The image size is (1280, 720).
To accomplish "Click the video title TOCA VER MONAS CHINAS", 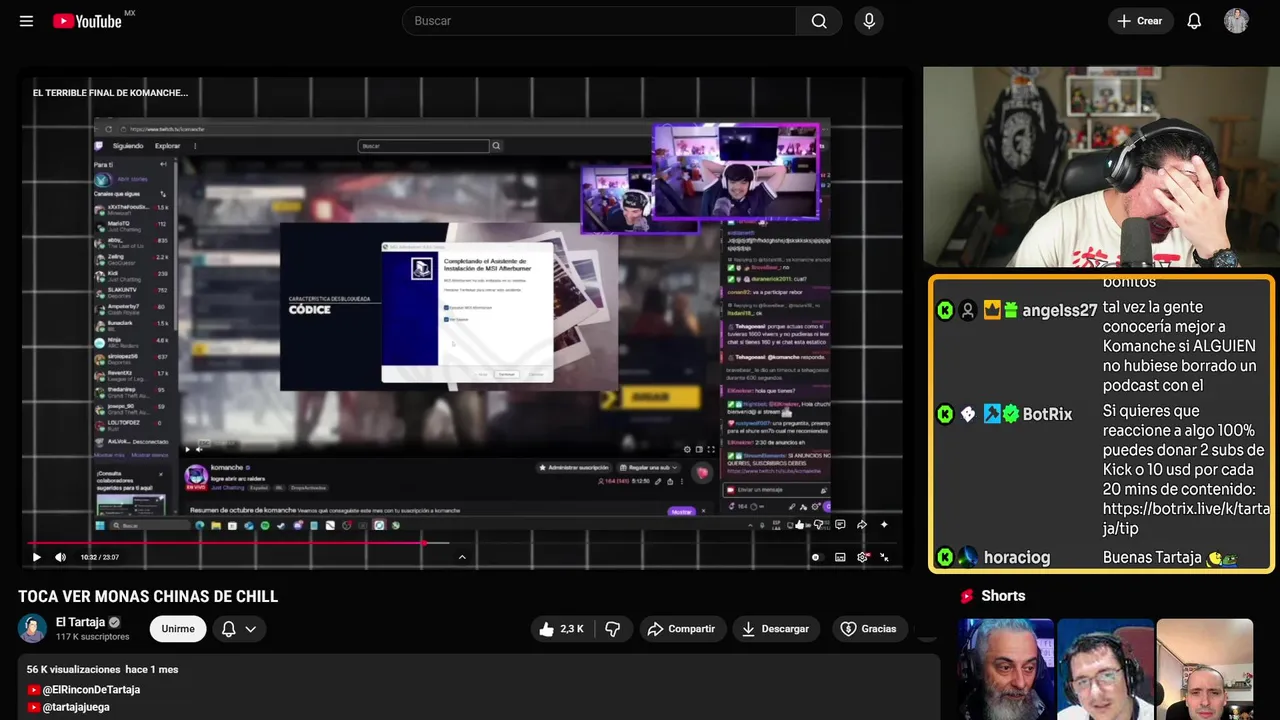I will point(148,597).
